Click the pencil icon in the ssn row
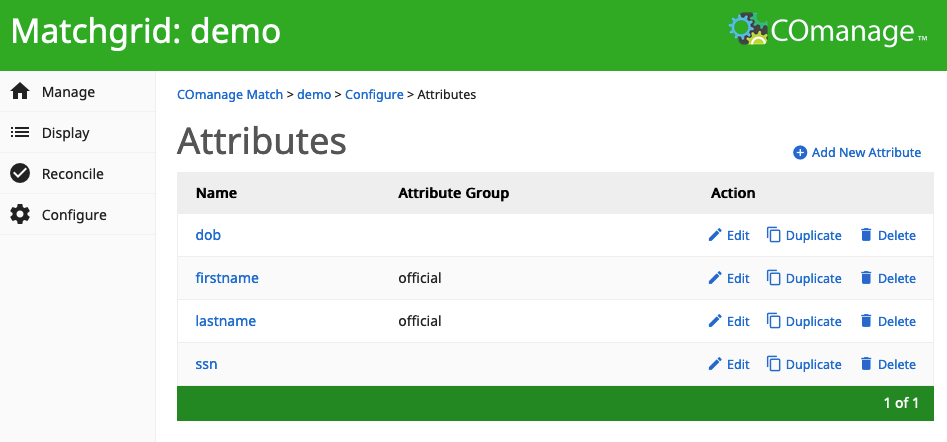947x442 pixels. click(715, 364)
